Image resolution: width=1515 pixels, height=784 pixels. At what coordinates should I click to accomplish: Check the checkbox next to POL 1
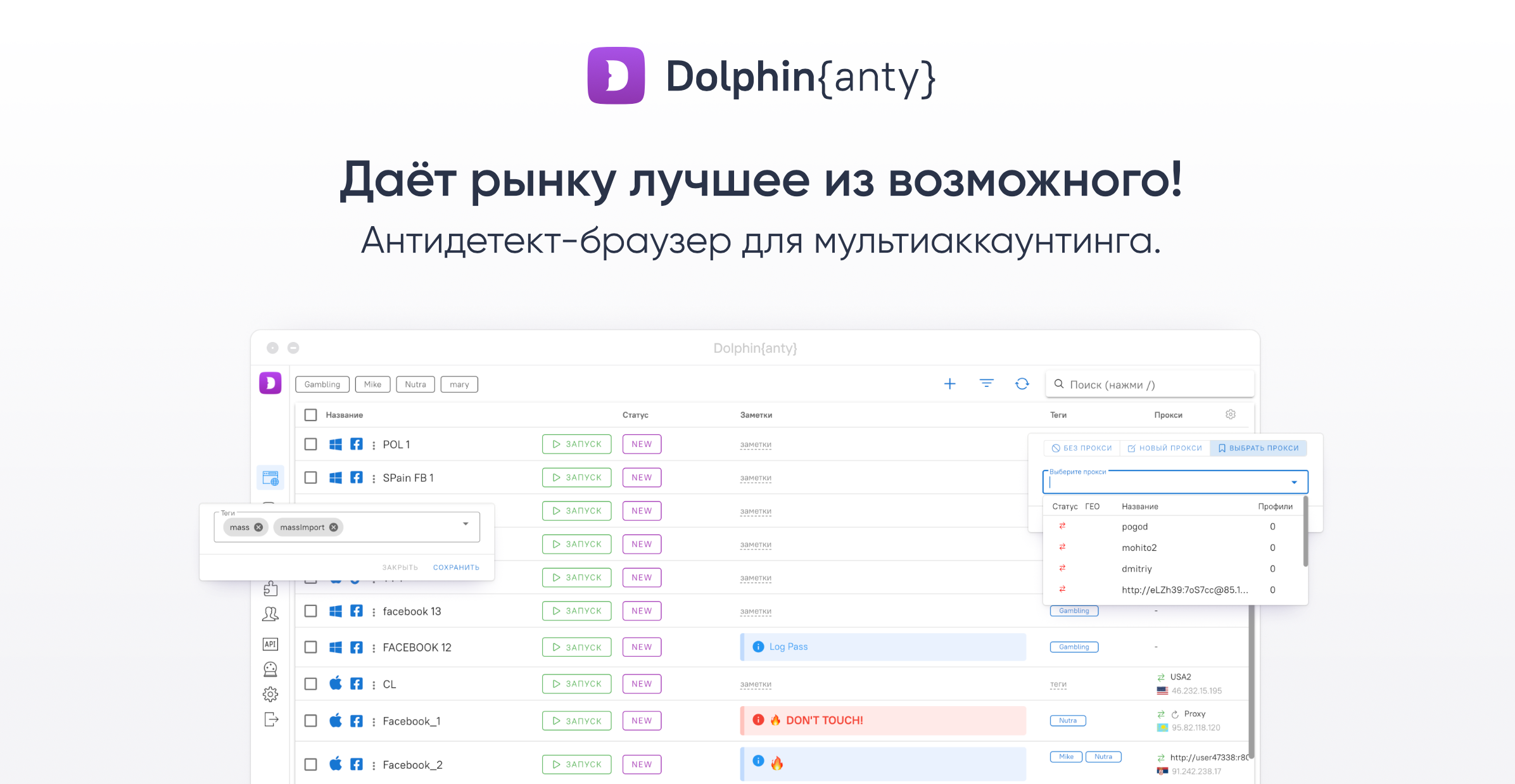[310, 444]
